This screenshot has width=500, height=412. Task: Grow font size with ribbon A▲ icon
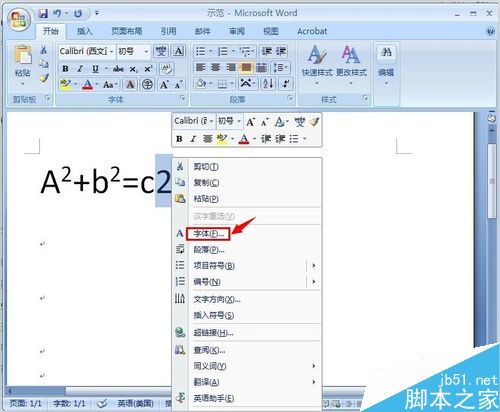point(164,85)
